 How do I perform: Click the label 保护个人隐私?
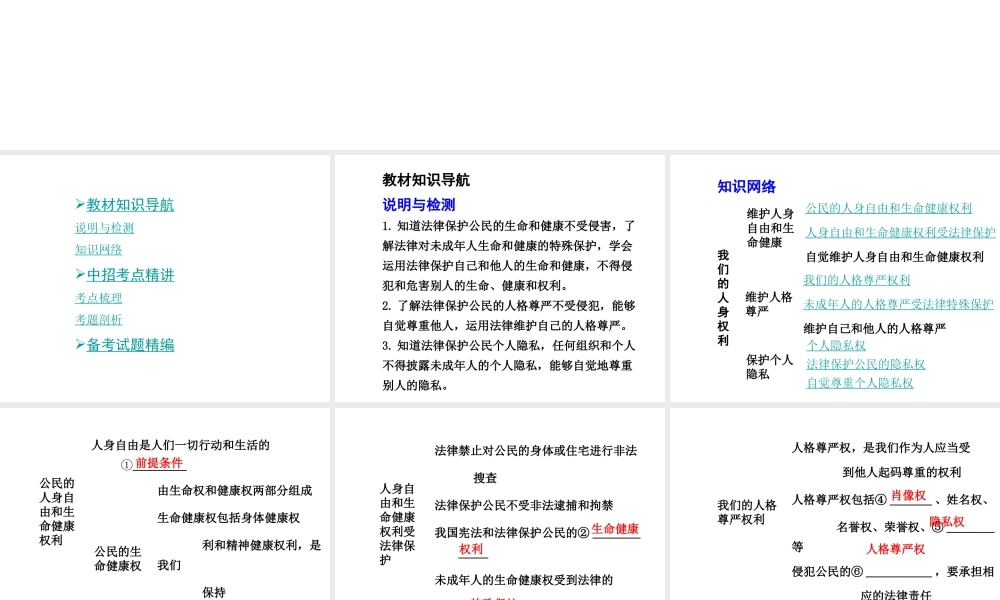[x=769, y=367]
